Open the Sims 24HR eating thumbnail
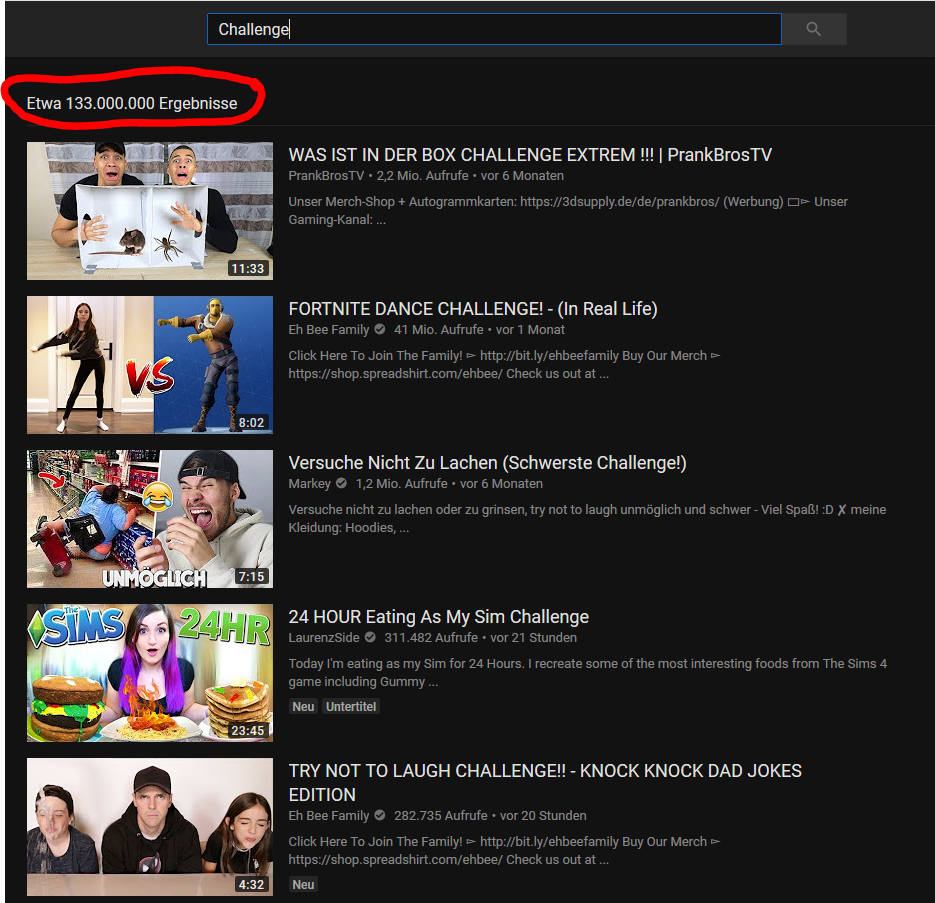This screenshot has height=903, width=935. 150,672
